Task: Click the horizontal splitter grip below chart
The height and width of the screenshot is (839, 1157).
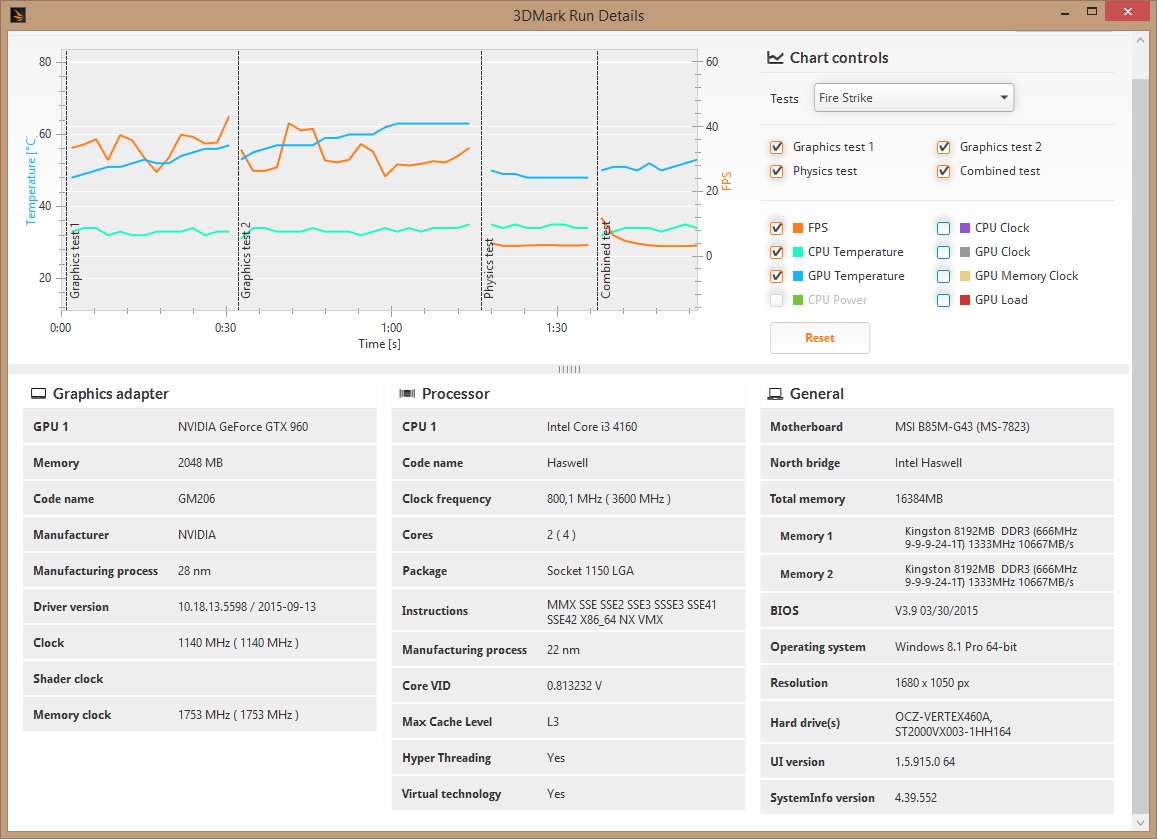Action: point(569,369)
